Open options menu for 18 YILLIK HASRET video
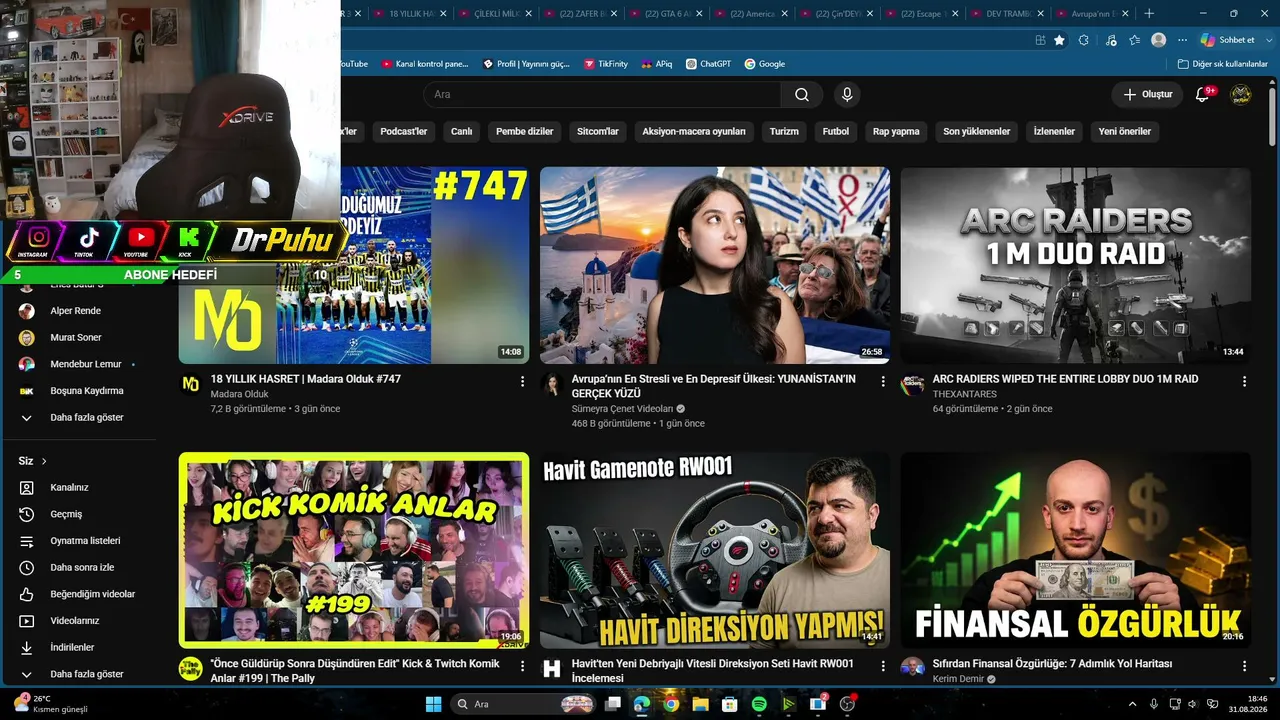The image size is (1280, 720). (522, 381)
